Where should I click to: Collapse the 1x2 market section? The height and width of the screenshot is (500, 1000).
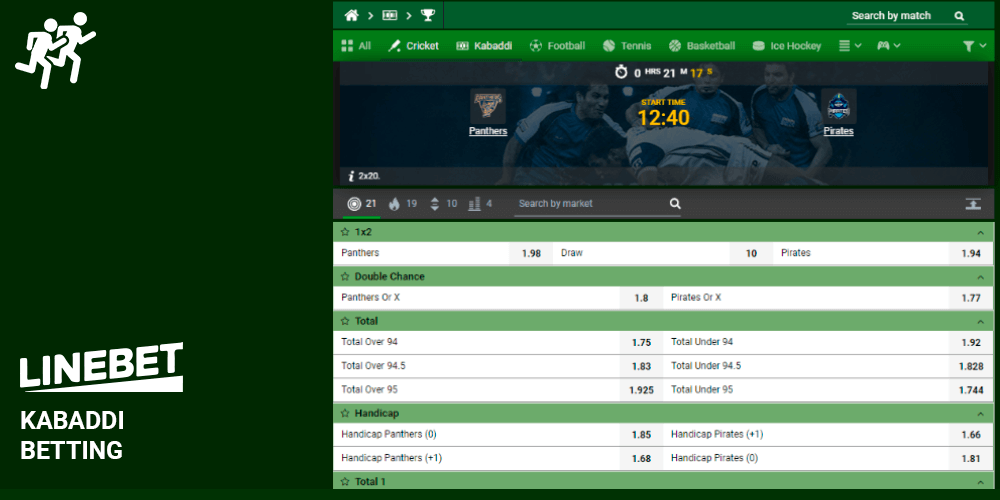coord(981,232)
